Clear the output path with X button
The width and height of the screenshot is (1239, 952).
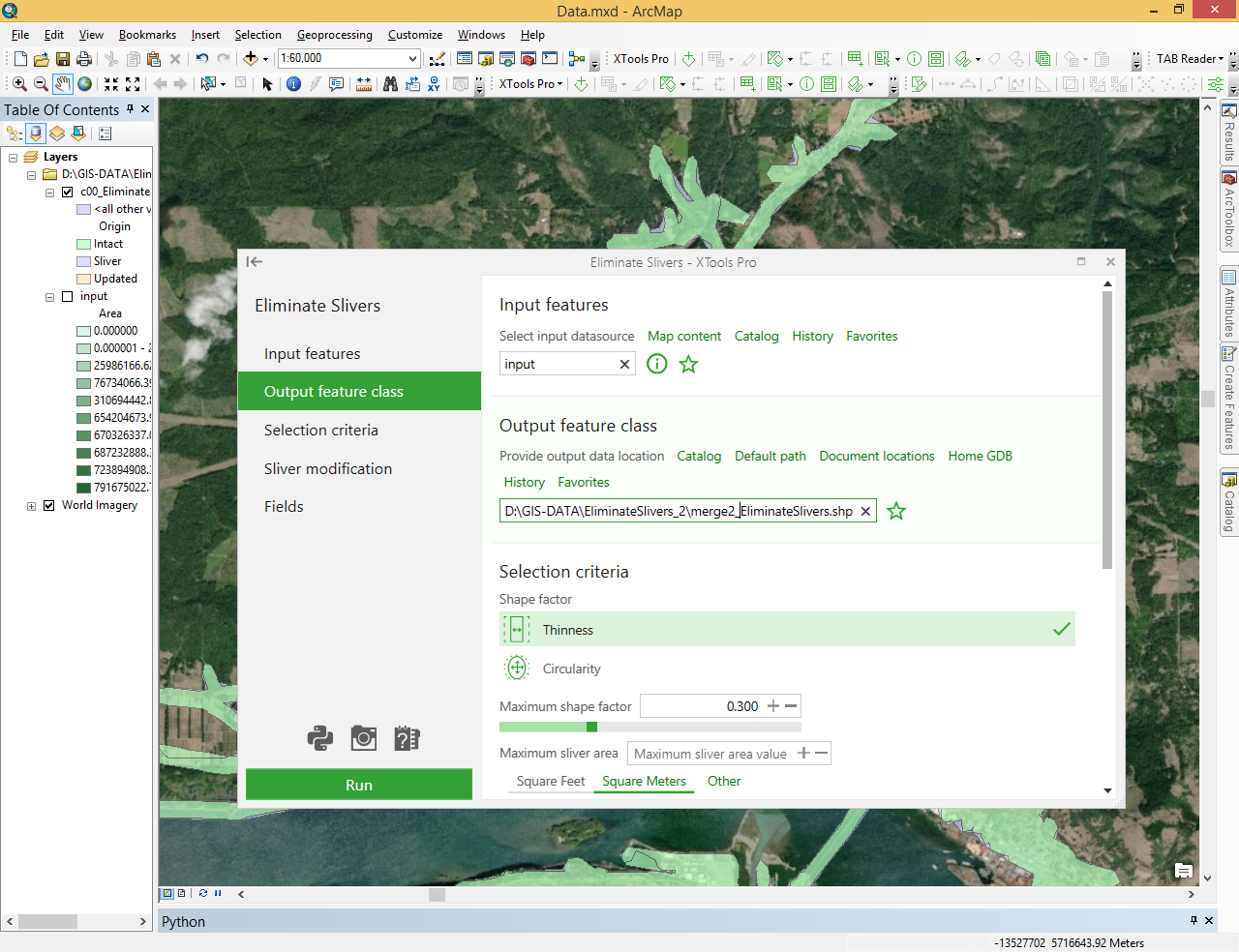(865, 511)
